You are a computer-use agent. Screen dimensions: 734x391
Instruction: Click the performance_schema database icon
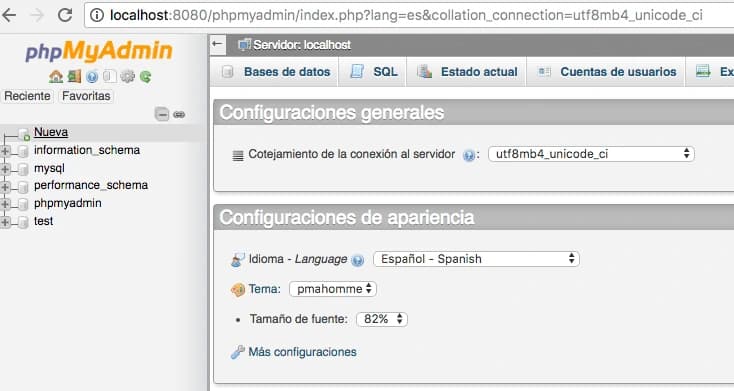click(23, 186)
